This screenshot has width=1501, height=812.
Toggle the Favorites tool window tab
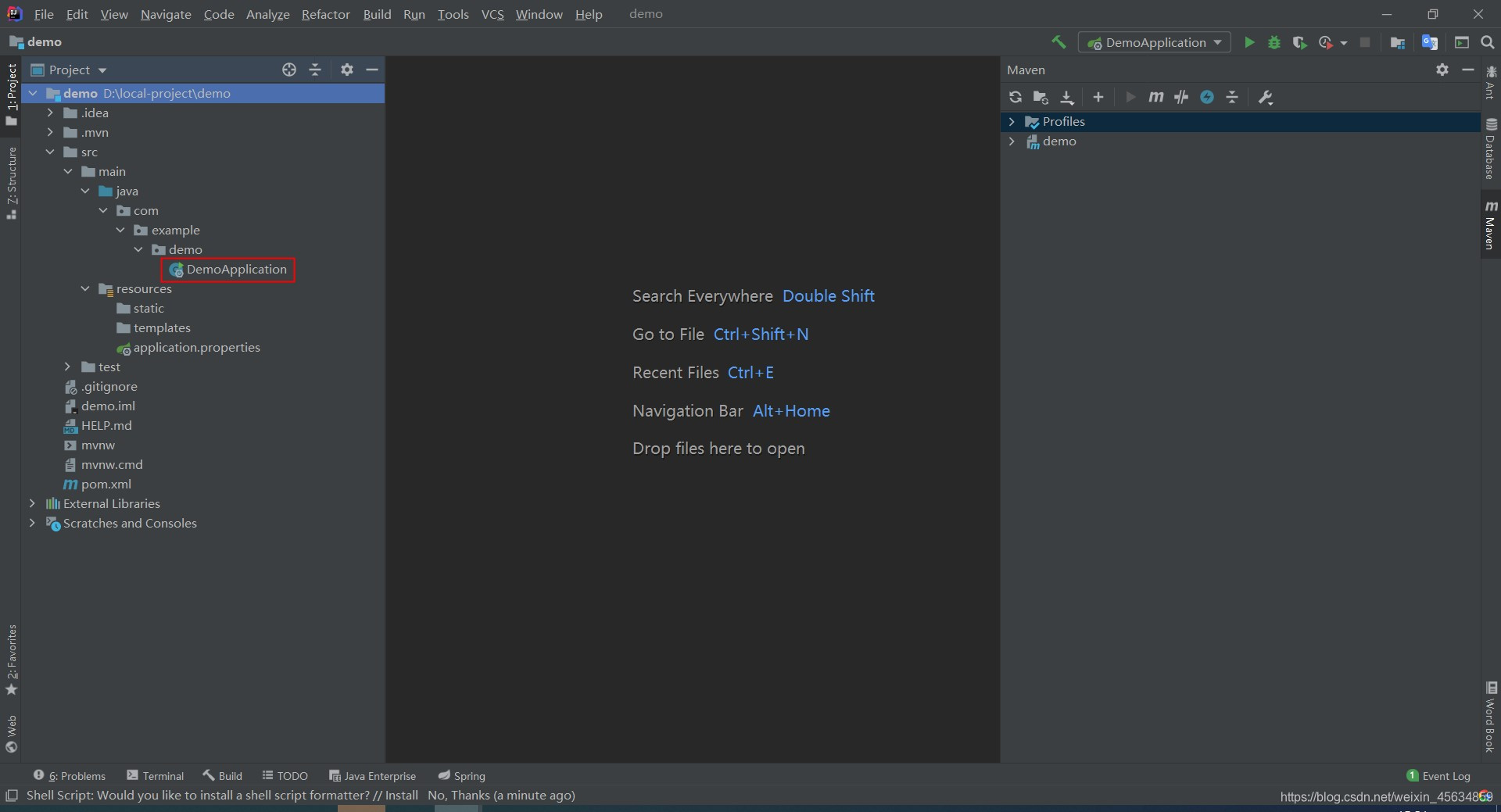click(11, 660)
